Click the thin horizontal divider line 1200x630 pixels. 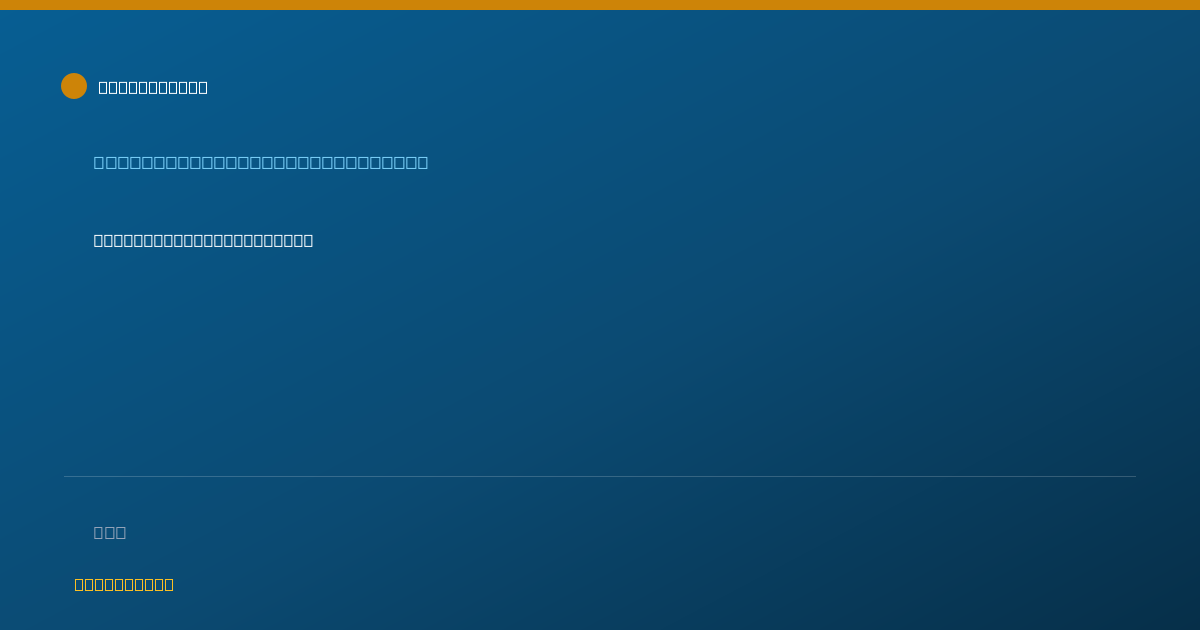click(x=600, y=476)
